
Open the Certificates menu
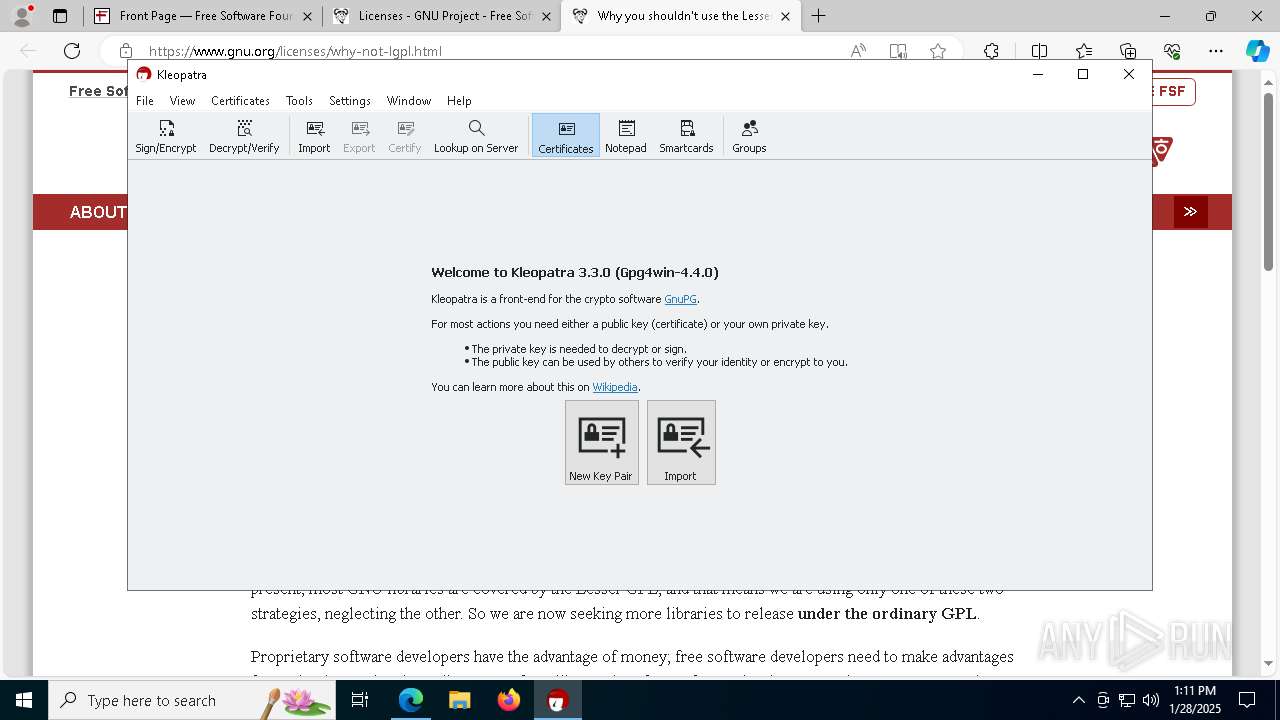[240, 101]
